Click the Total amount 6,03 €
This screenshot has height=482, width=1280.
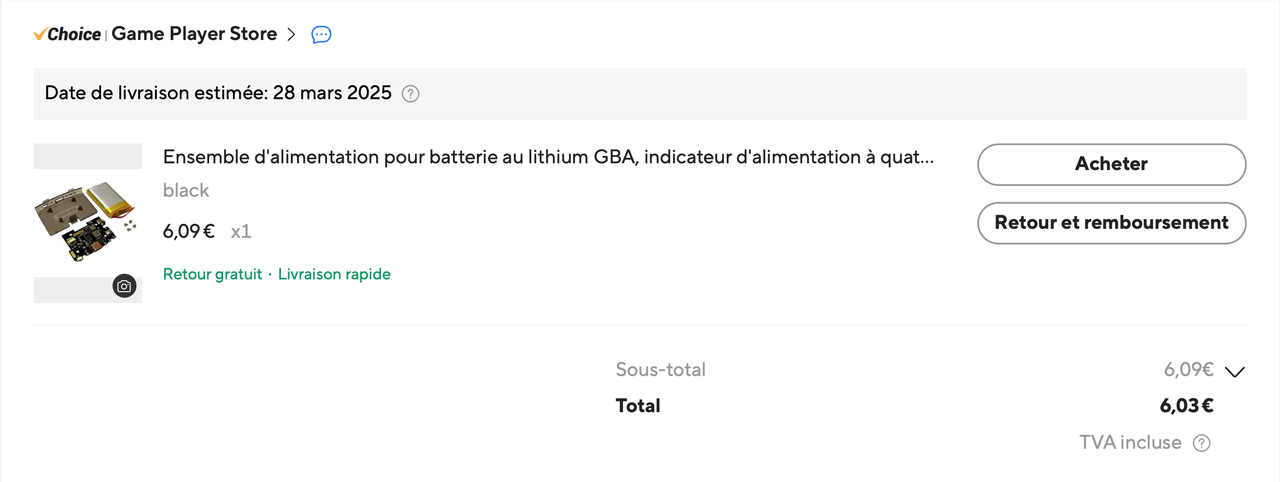[x=1186, y=406]
